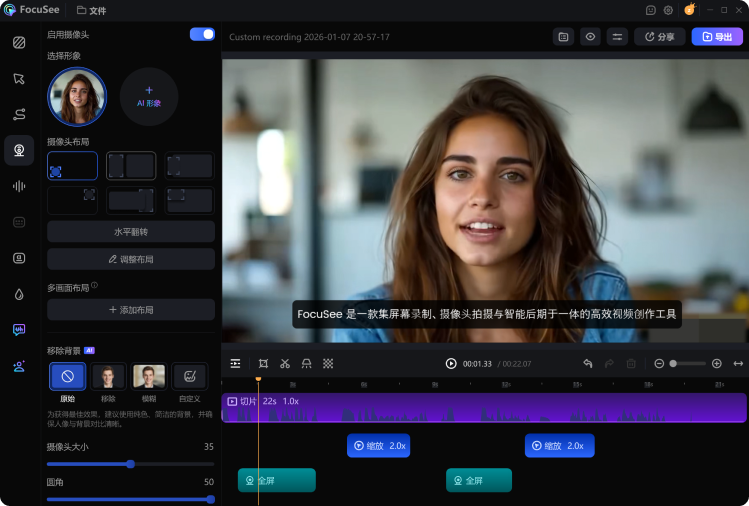Fit timeline to width arrows icon
The width and height of the screenshot is (749, 506).
click(x=738, y=364)
